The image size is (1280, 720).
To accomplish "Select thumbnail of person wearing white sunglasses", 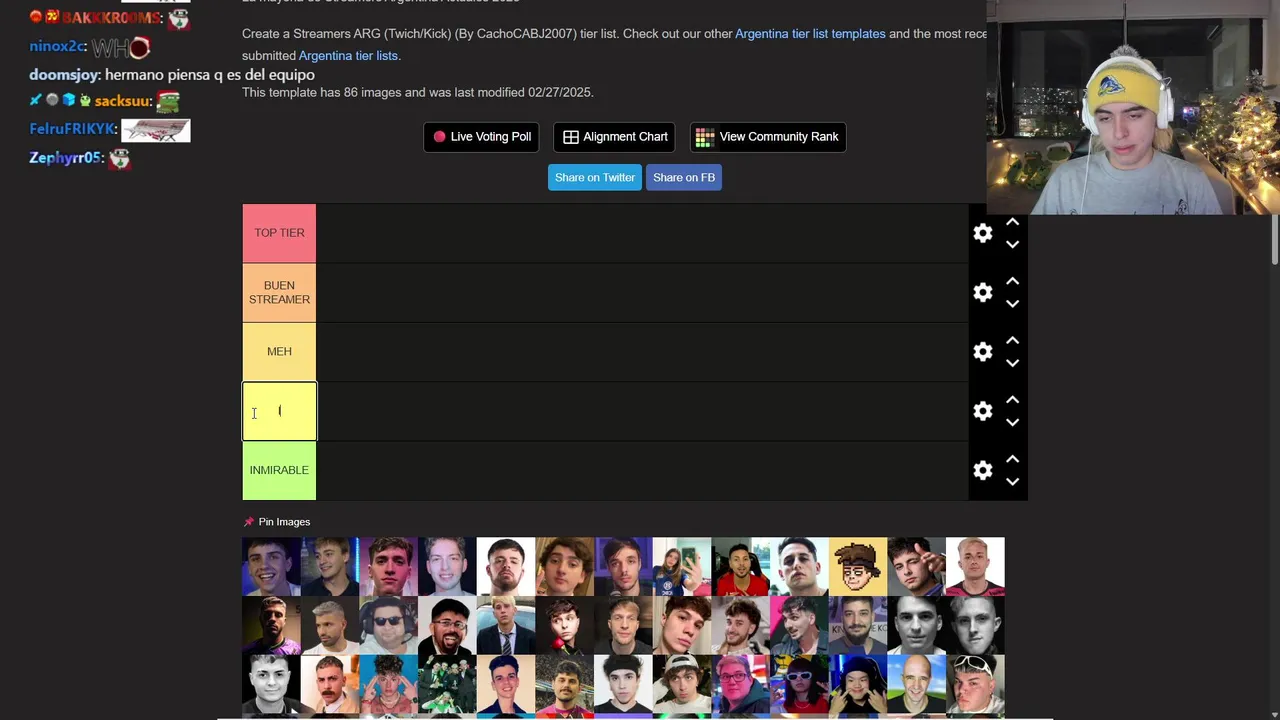I will click(x=799, y=684).
